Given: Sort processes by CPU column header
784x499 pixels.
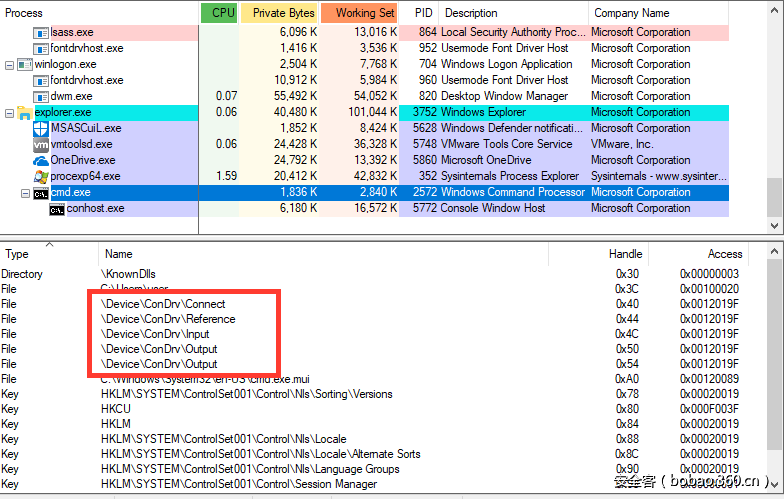Looking at the screenshot, I should pyautogui.click(x=219, y=13).
